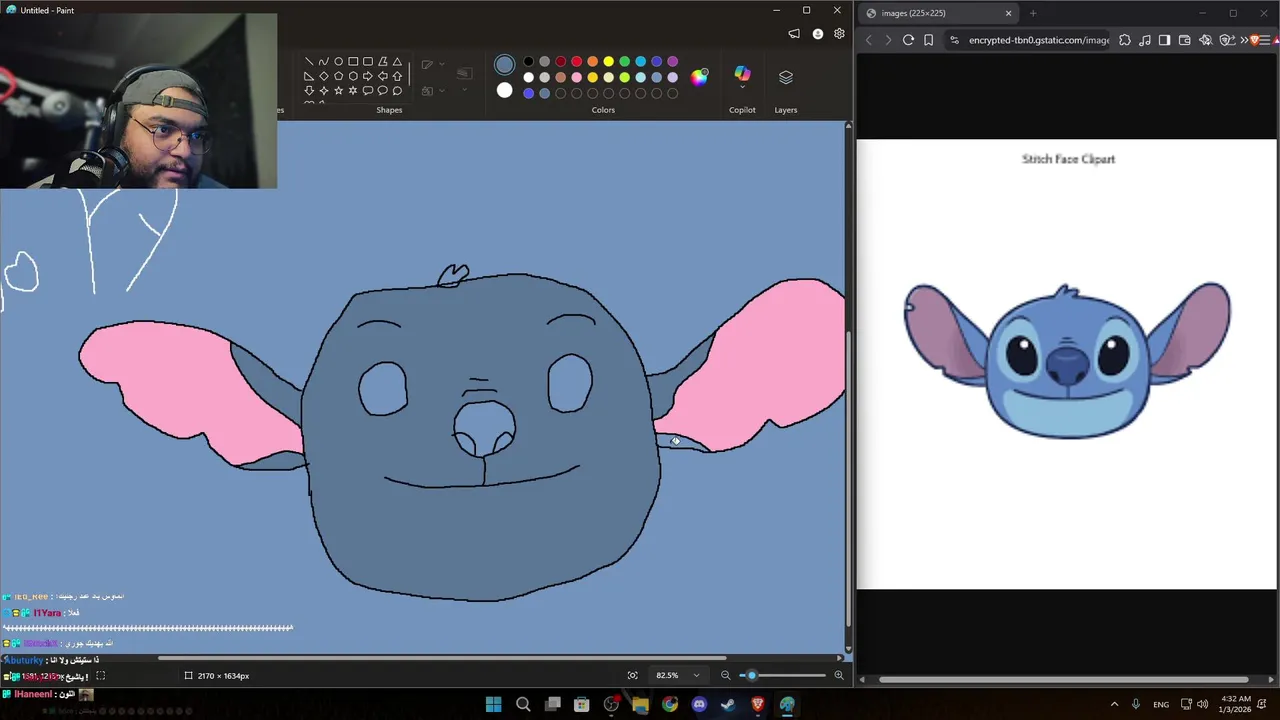Open the zoom percentage dropdown
Viewport: 1280px width, 720px height.
pyautogui.click(x=696, y=675)
